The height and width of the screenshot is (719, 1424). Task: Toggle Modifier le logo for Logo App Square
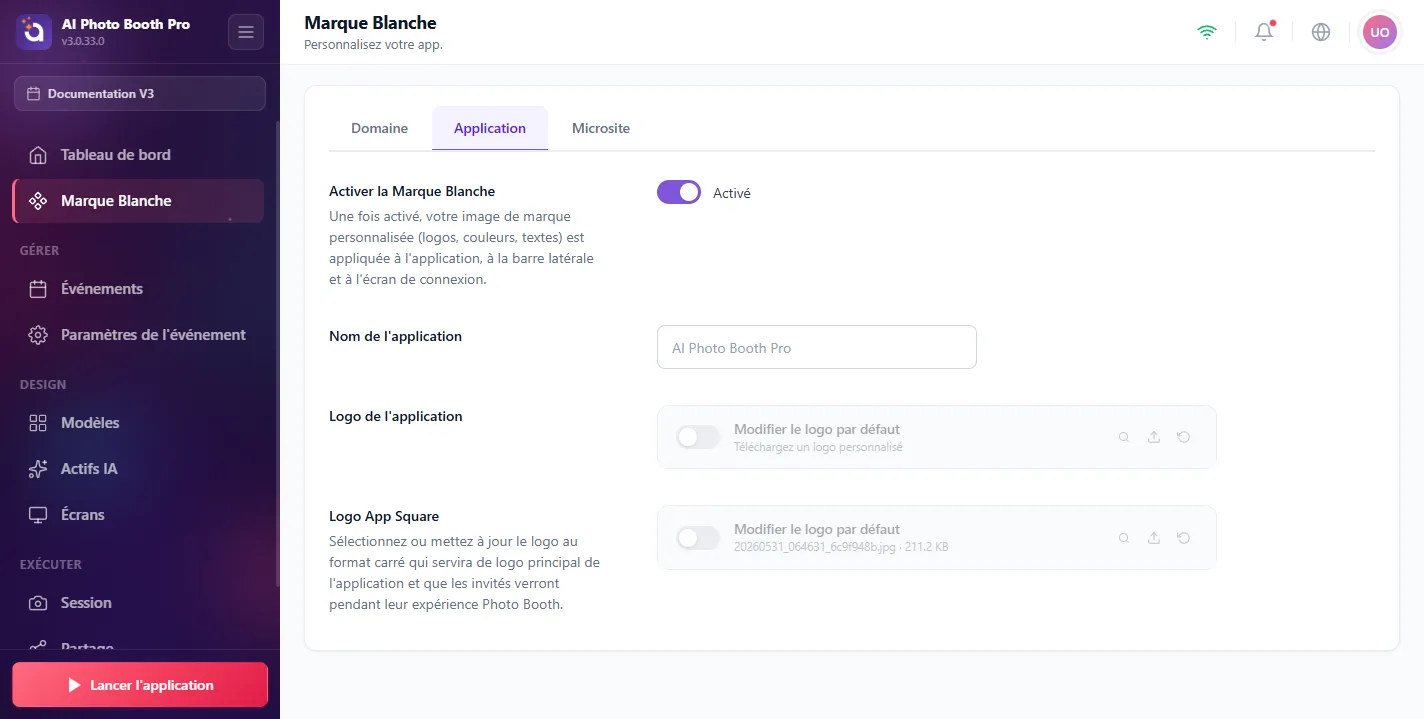click(698, 538)
